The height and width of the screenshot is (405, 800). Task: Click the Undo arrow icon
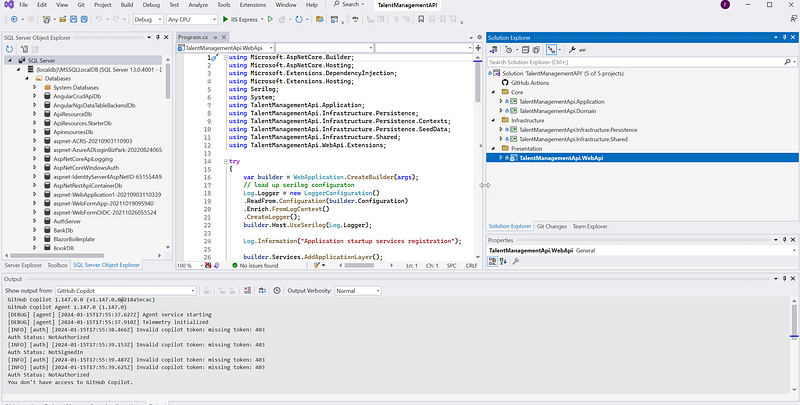pos(99,19)
